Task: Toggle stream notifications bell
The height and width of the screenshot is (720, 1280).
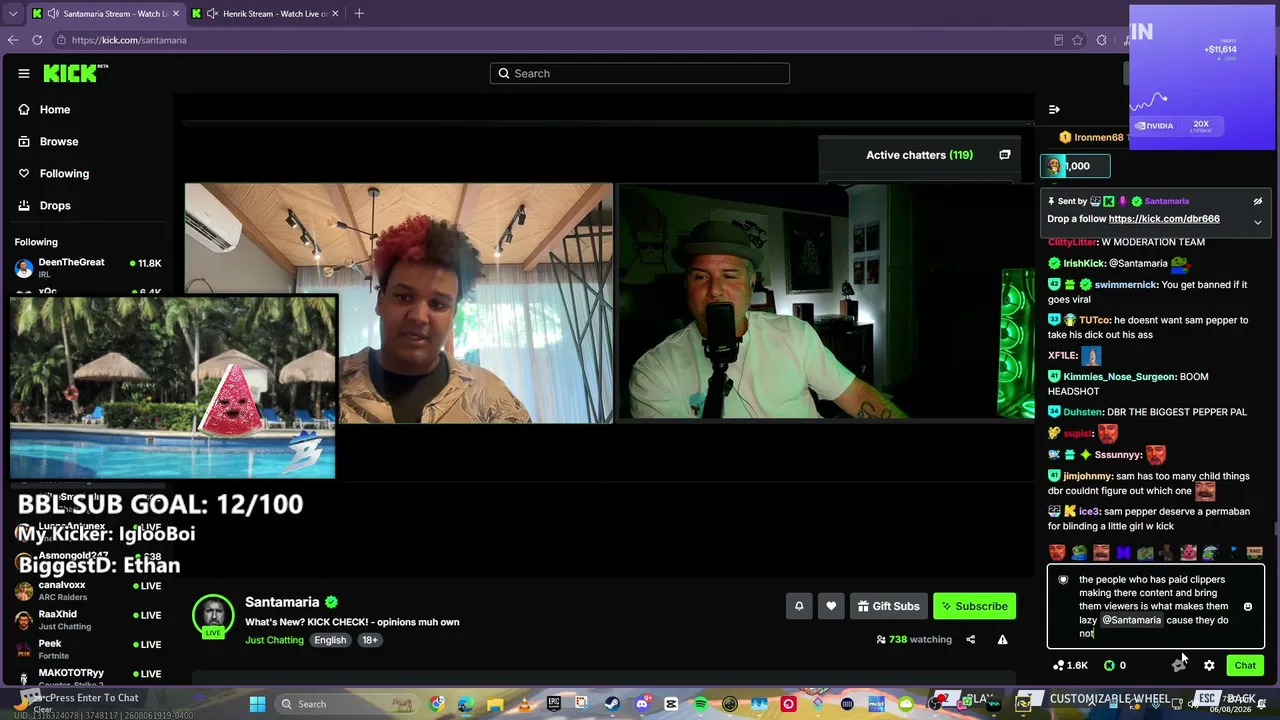Action: [799, 606]
